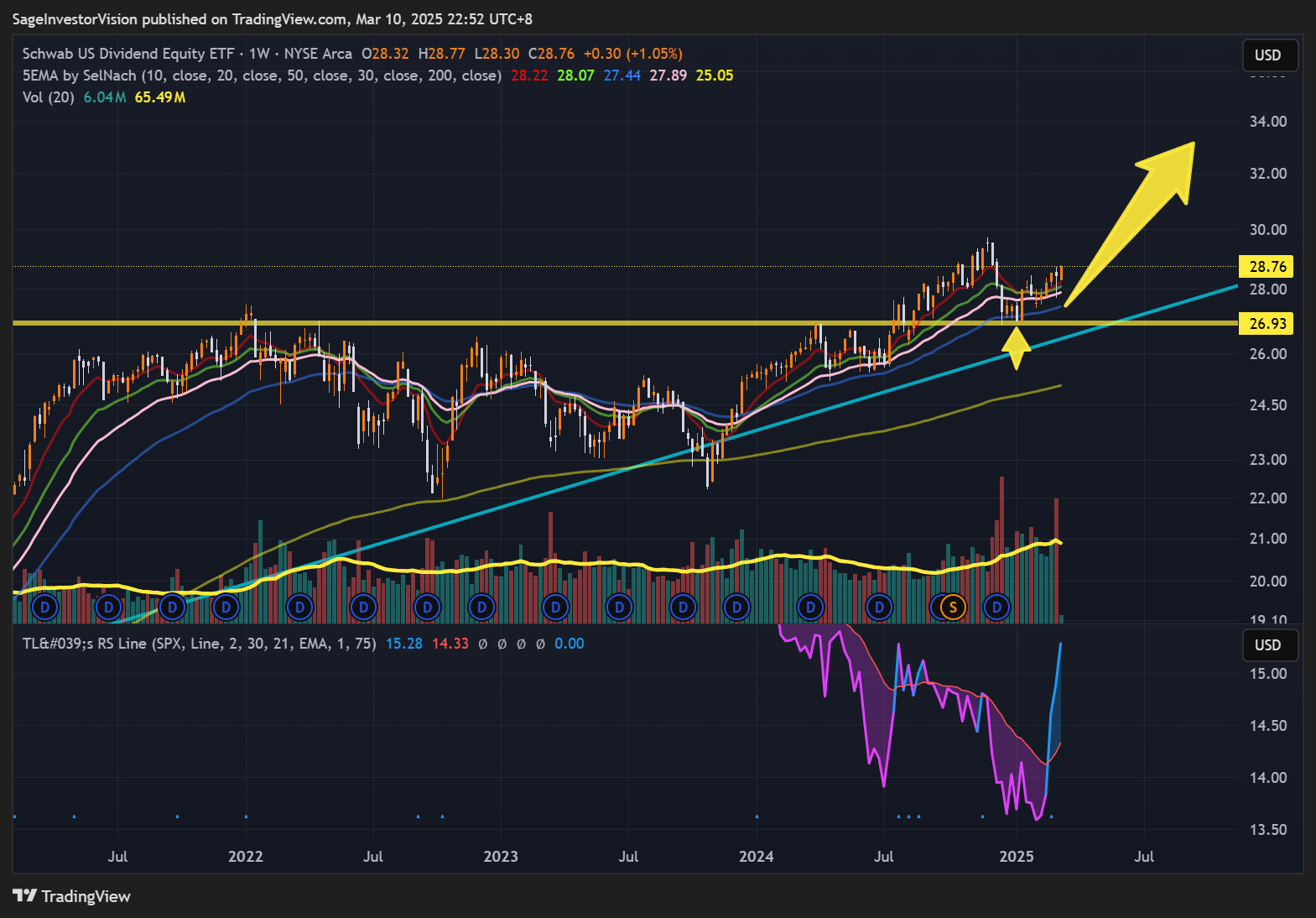The image size is (1316, 918).
Task: Click the 2022 label on time axis
Action: [x=246, y=857]
